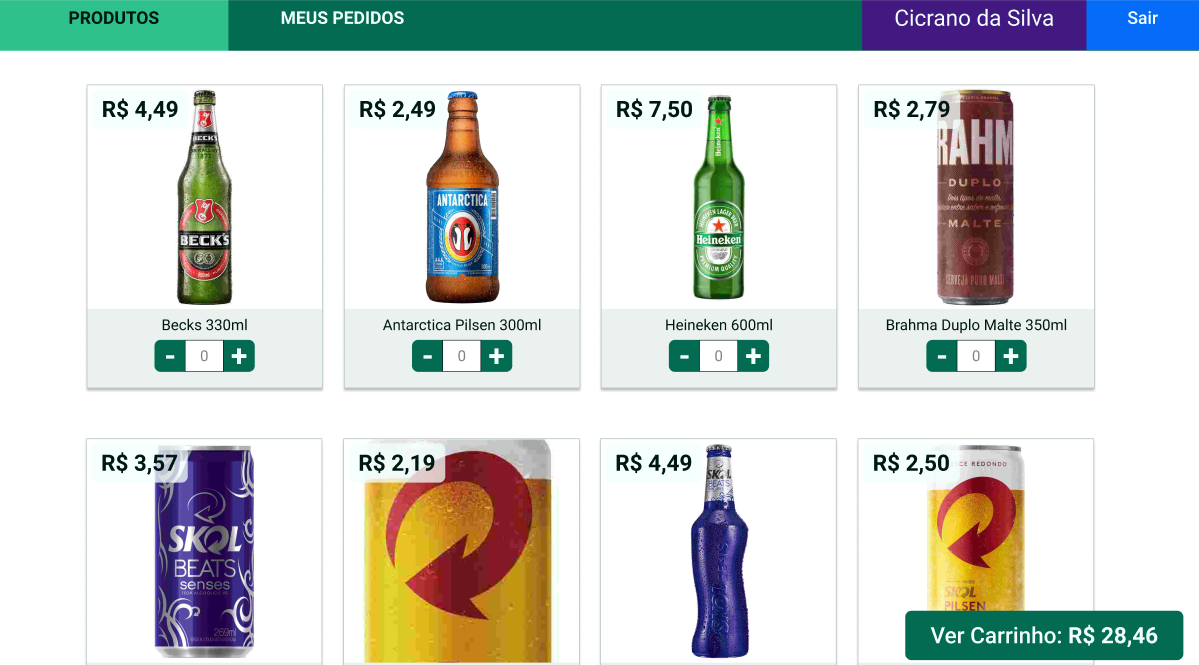Viewport: 1199px width, 665px height.
Task: Click the plus button for Becks 330ml
Action: pos(239,356)
